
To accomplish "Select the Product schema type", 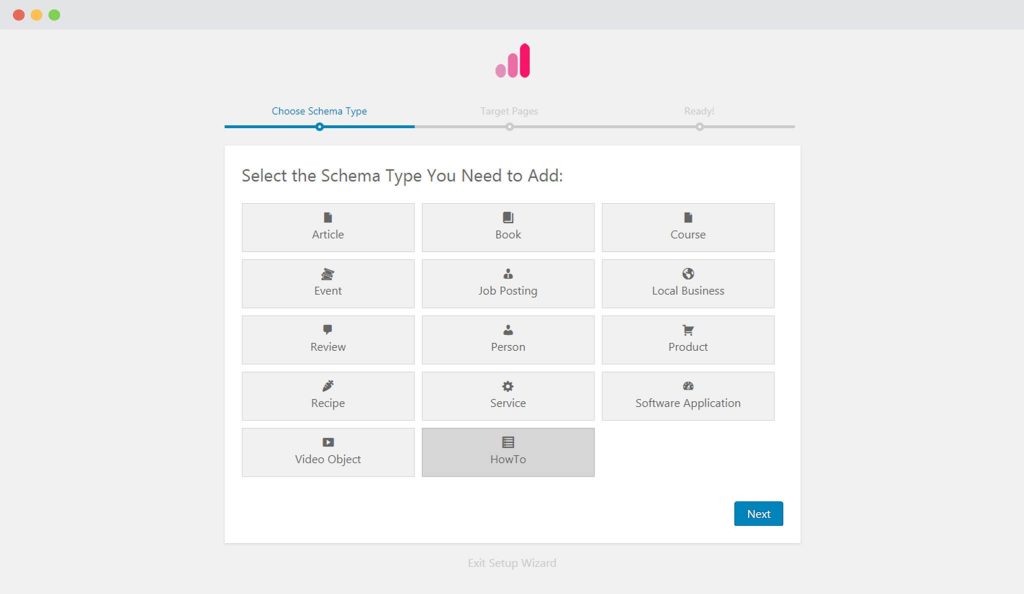I will click(x=688, y=339).
